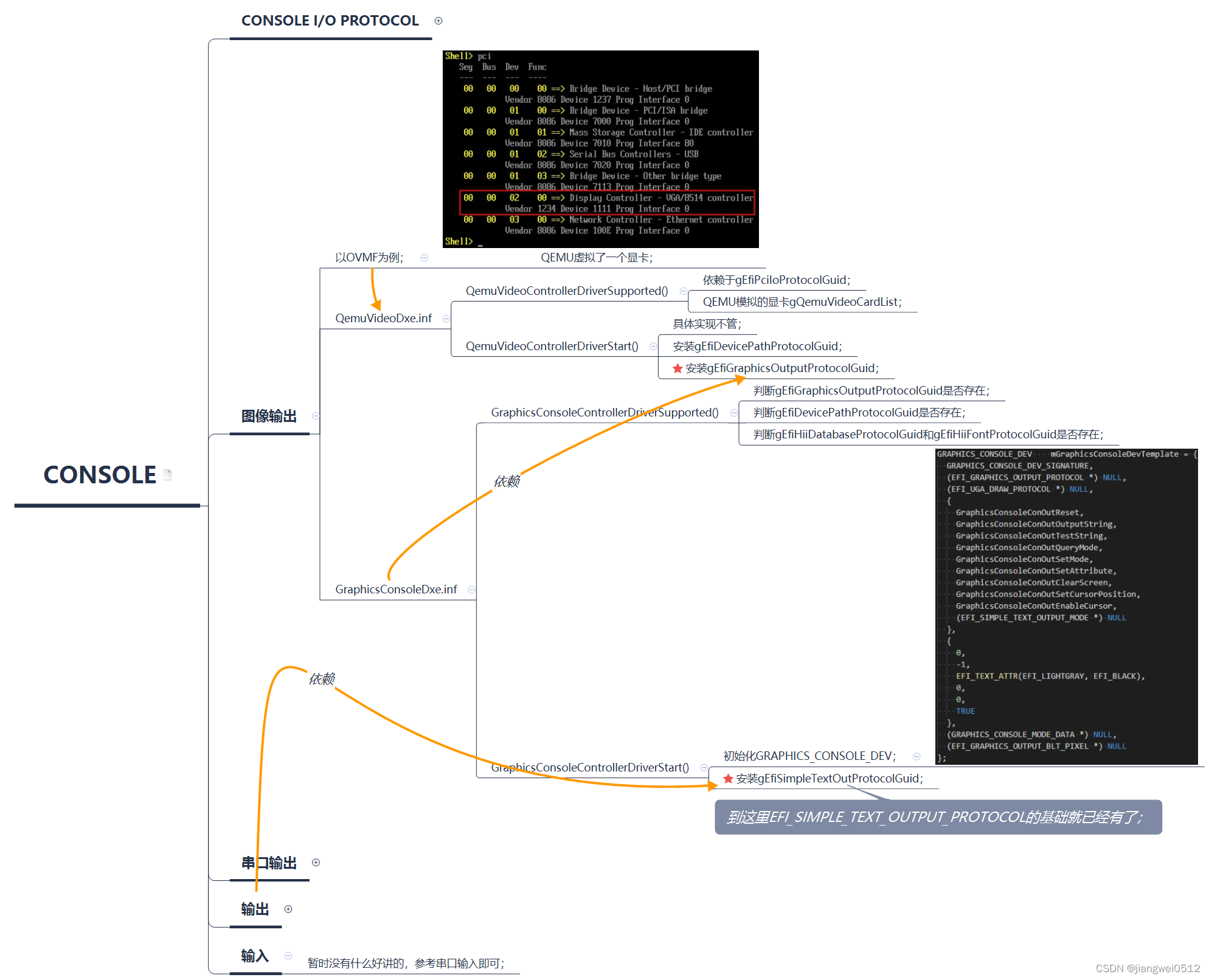Select the EFI_SIMPLE_TEXT_OUTPUT_PROTOCOL callout note
The height and width of the screenshot is (980, 1209).
click(x=938, y=817)
